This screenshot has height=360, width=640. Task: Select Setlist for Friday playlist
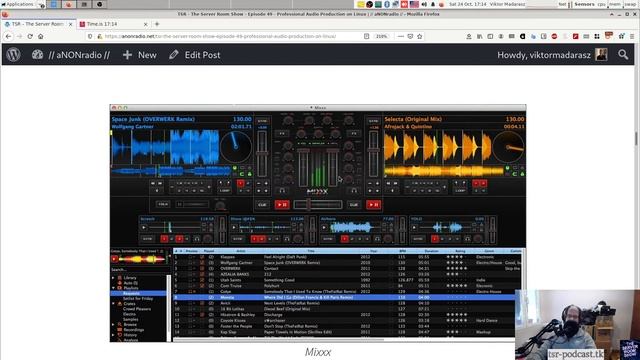[138, 298]
